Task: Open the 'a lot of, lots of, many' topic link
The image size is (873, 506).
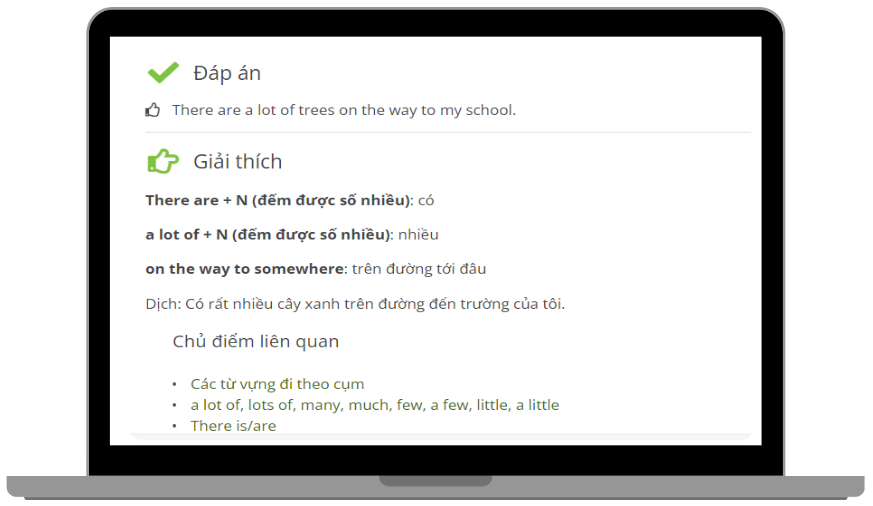Action: pos(374,405)
